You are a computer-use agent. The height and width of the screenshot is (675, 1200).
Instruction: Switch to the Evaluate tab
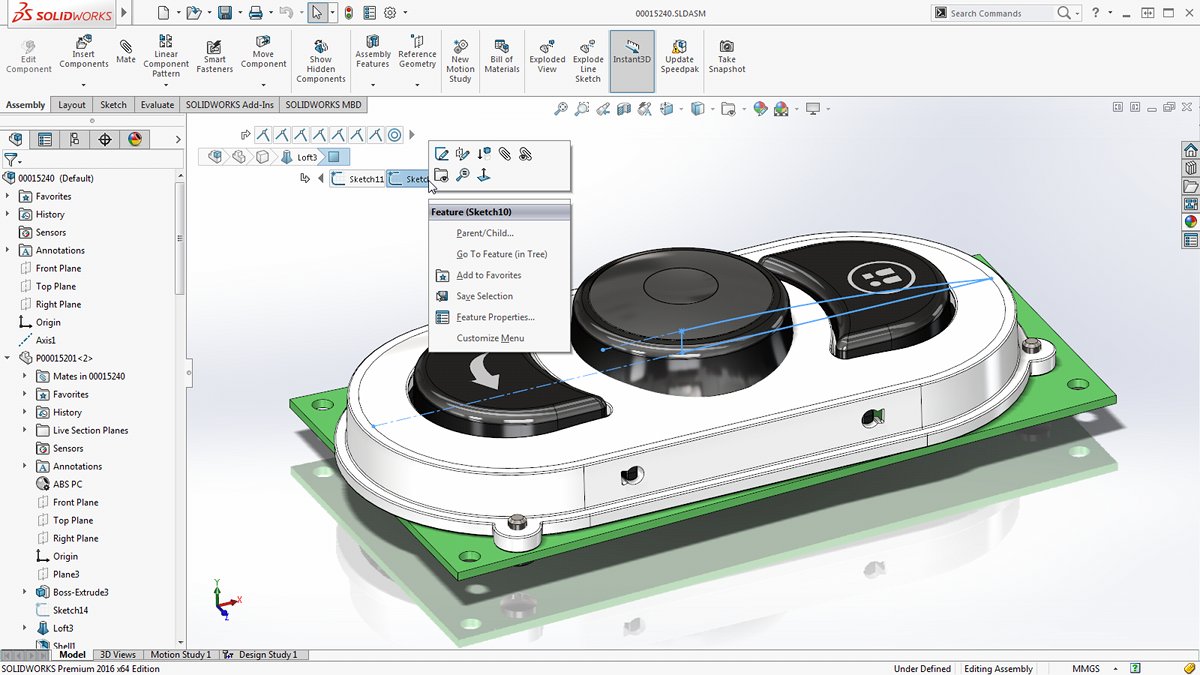pyautogui.click(x=157, y=105)
